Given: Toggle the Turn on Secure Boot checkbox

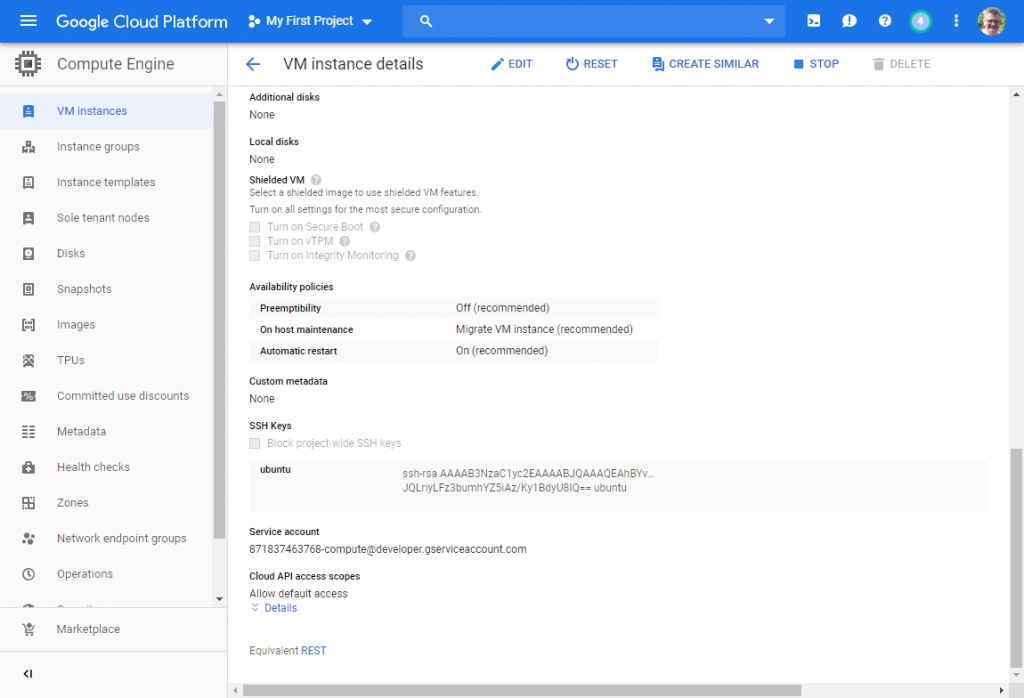Looking at the screenshot, I should tap(255, 227).
